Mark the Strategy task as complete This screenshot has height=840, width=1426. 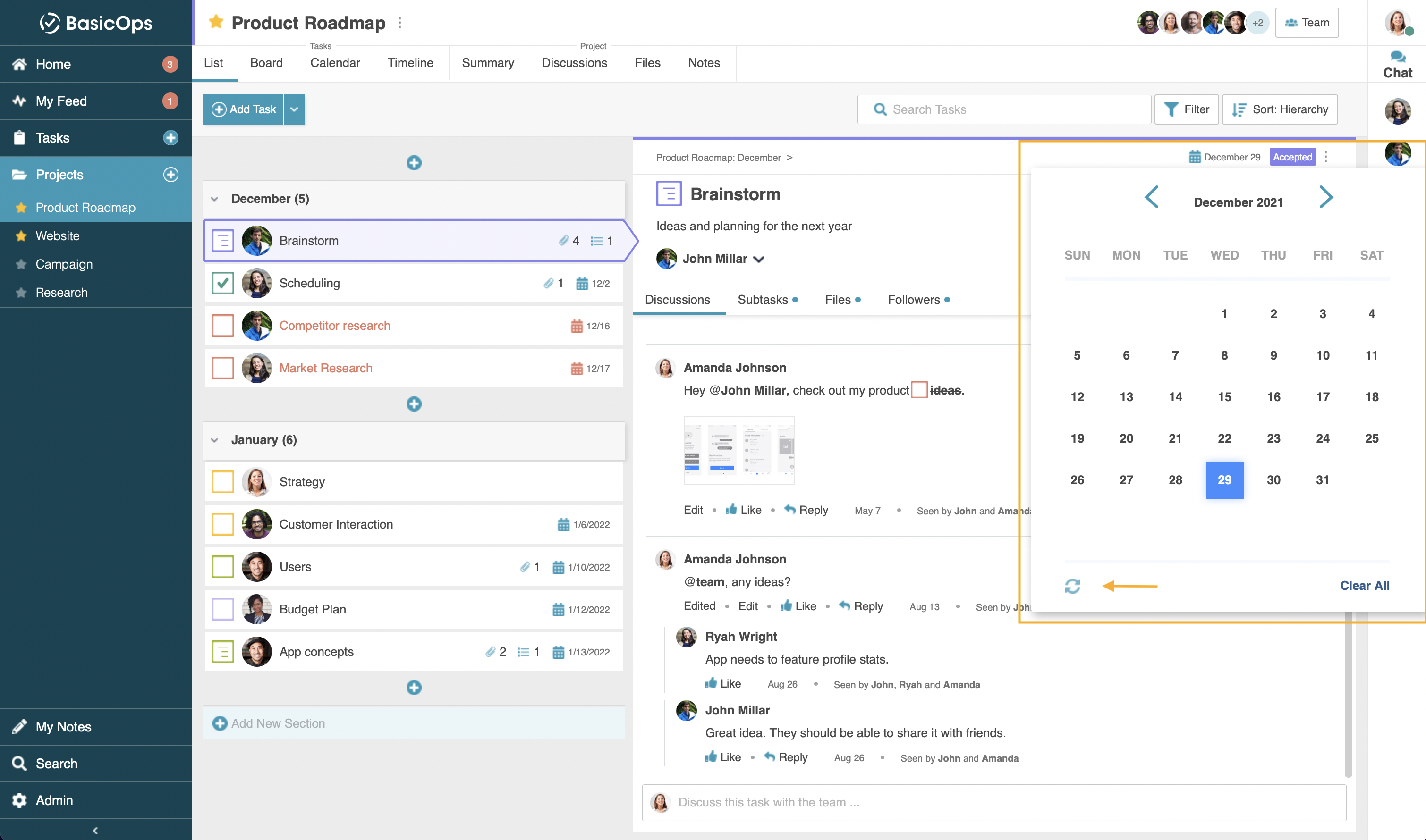coord(222,482)
